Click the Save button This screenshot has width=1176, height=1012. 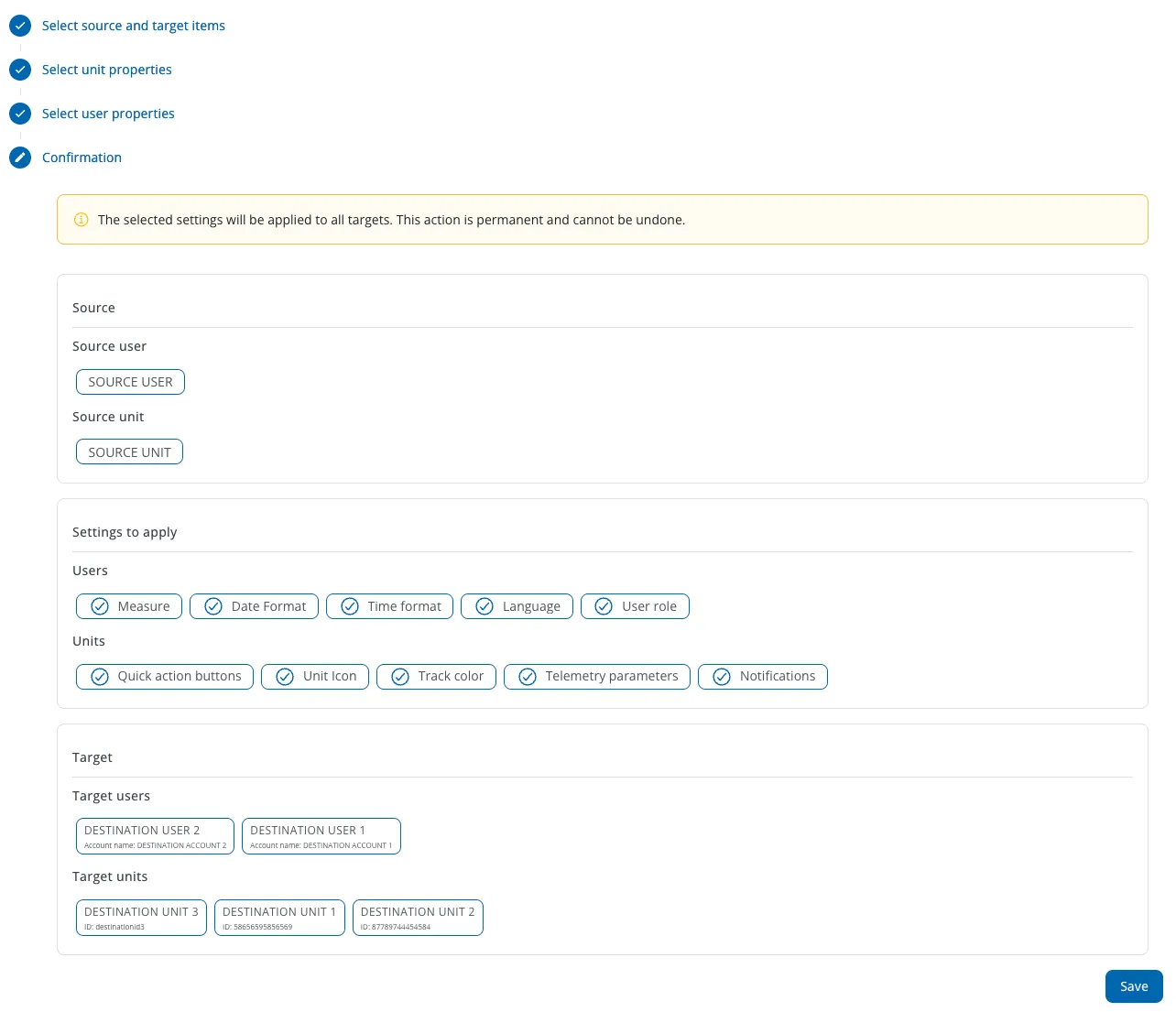(x=1134, y=986)
